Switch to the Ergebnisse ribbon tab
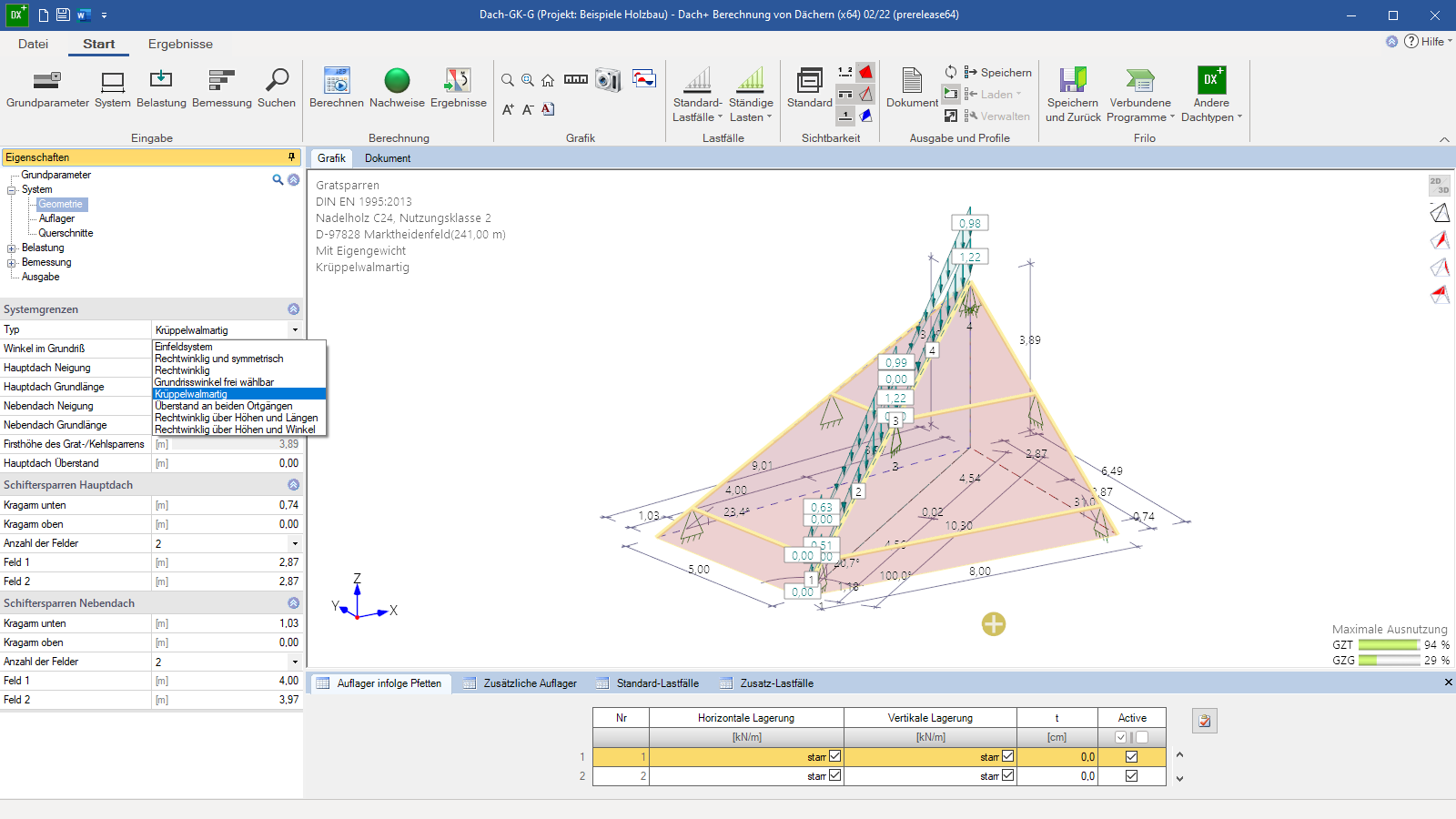The height and width of the screenshot is (819, 1456). [180, 44]
